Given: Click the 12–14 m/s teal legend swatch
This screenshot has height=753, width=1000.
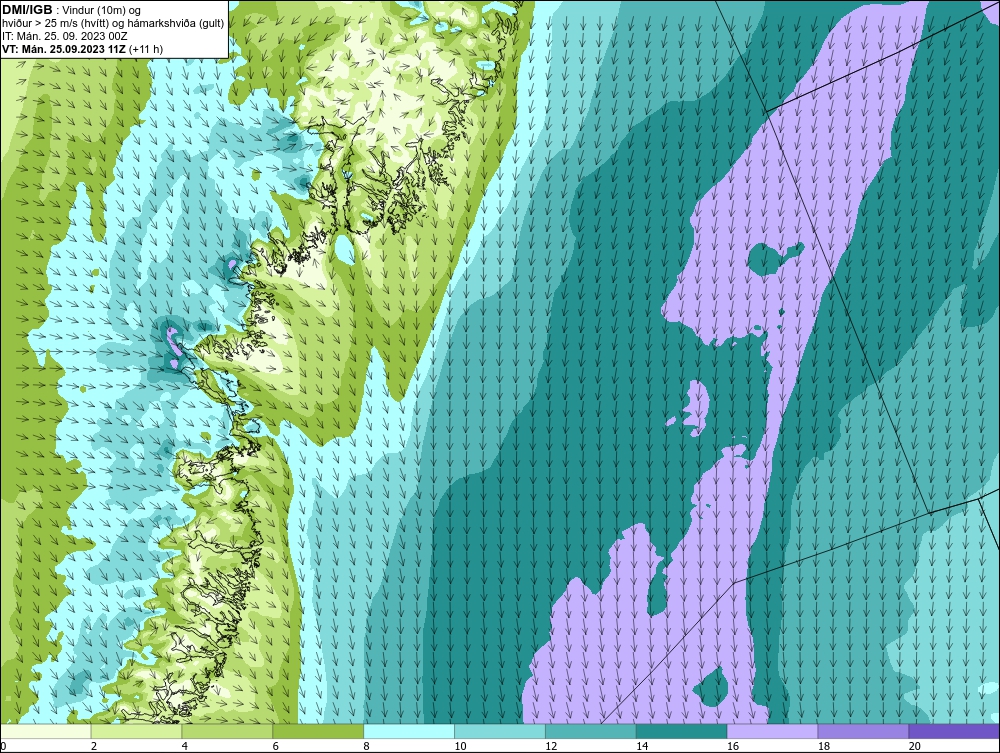Looking at the screenshot, I should (x=591, y=731).
